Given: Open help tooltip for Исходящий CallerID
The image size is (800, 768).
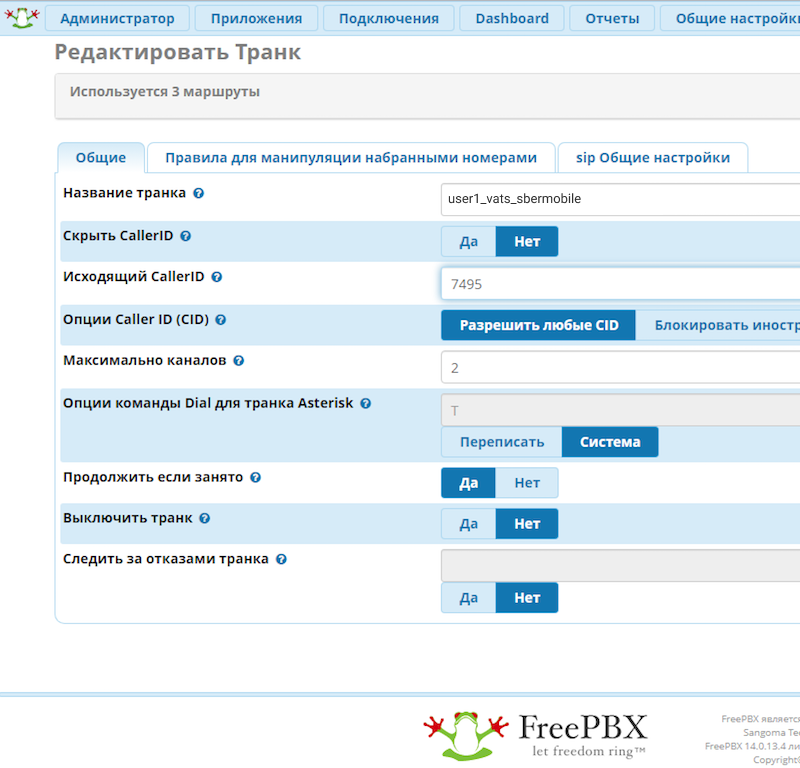Looking at the screenshot, I should [216, 277].
